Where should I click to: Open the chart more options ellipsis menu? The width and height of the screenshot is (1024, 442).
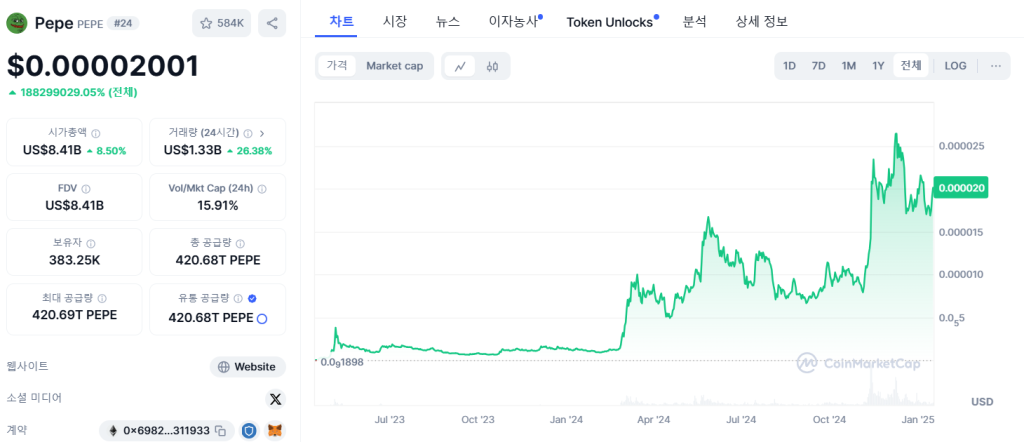pos(995,66)
